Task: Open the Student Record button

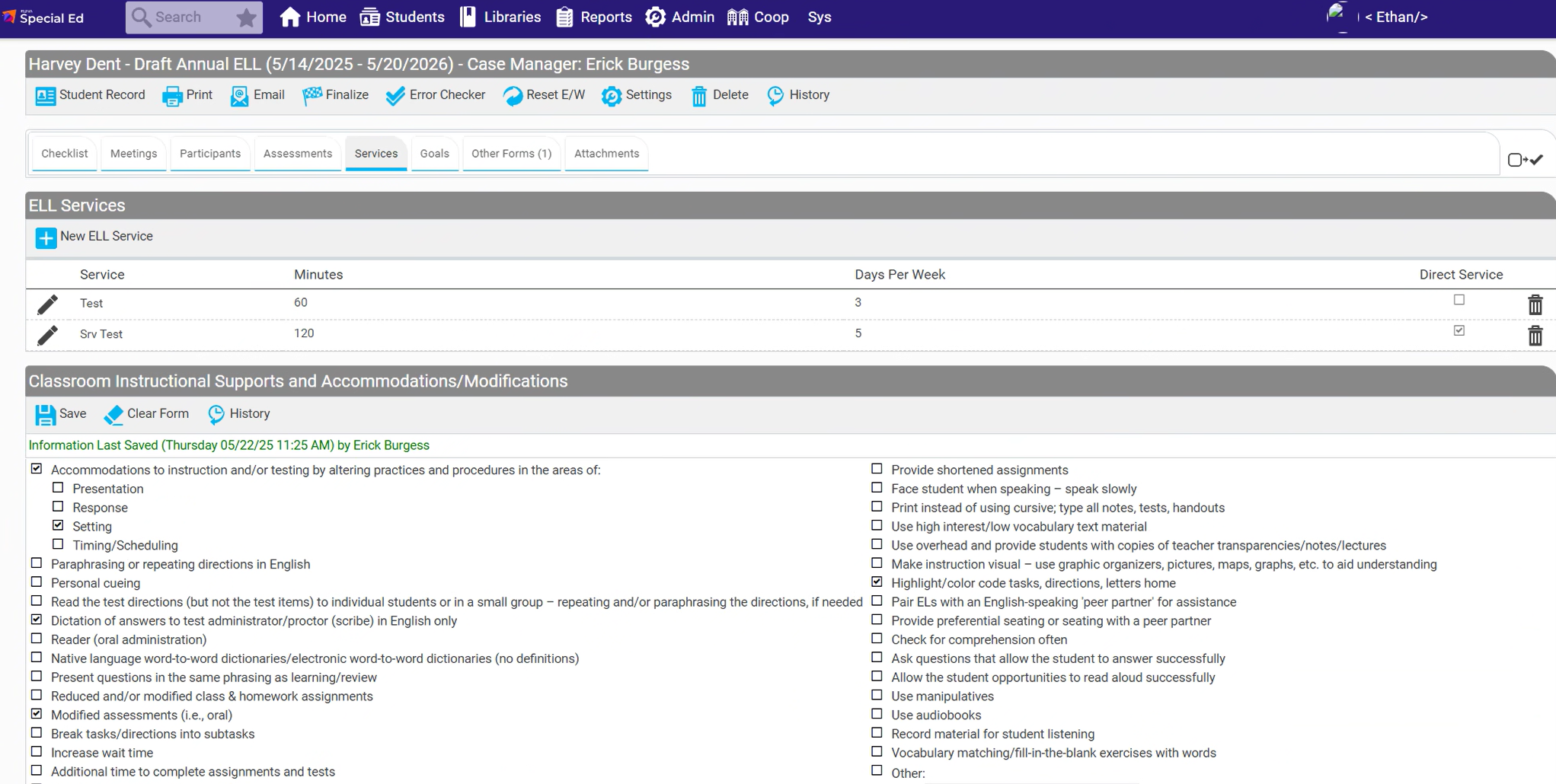Action: click(90, 96)
